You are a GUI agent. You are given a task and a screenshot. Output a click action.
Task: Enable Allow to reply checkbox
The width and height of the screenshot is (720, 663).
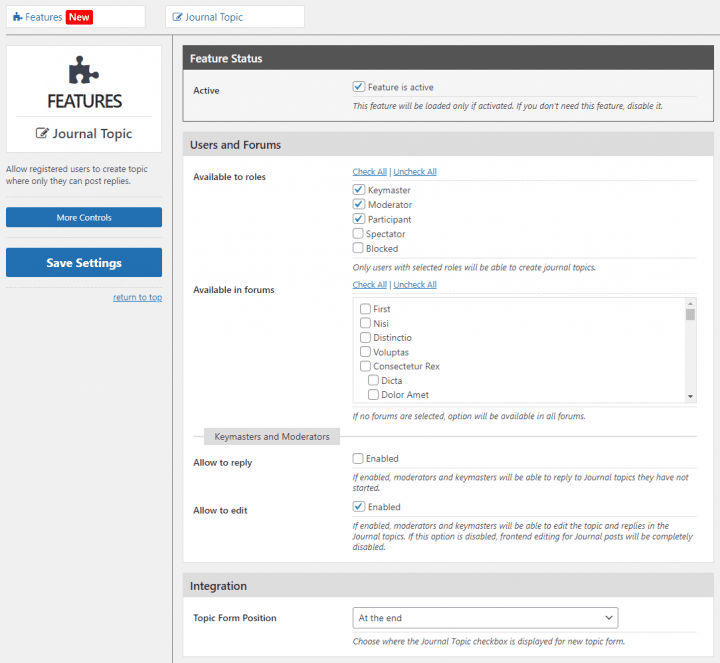click(358, 458)
